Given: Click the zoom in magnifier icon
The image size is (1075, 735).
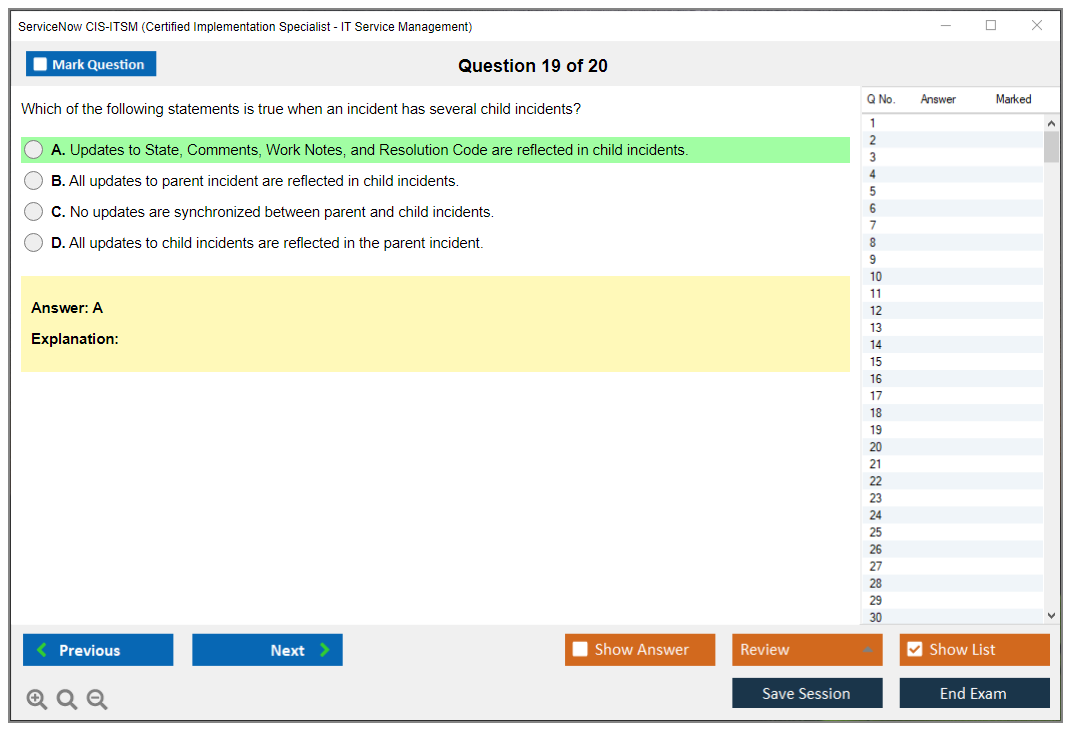Looking at the screenshot, I should [x=37, y=700].
